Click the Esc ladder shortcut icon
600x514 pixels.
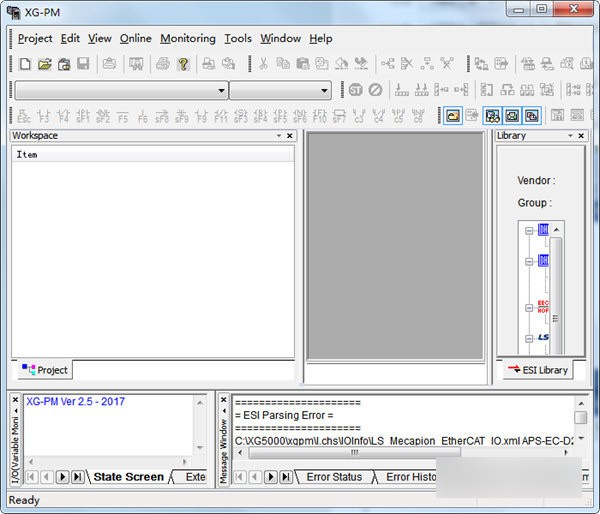(23, 116)
